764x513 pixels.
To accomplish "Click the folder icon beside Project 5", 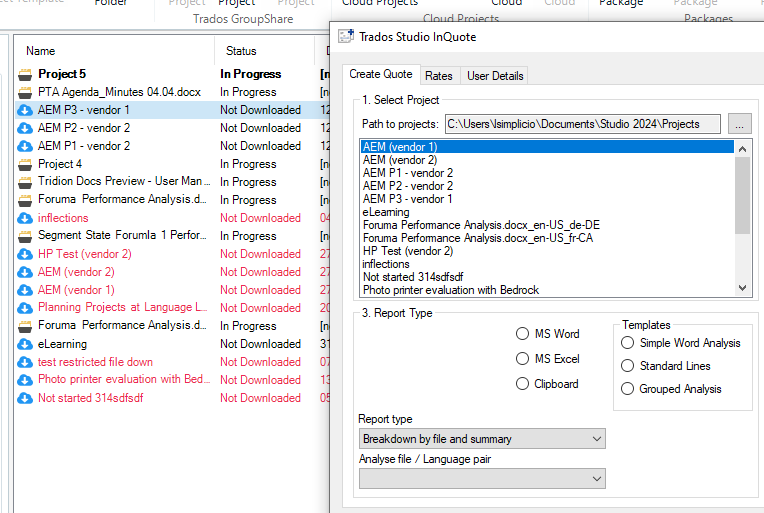I will [x=25, y=75].
